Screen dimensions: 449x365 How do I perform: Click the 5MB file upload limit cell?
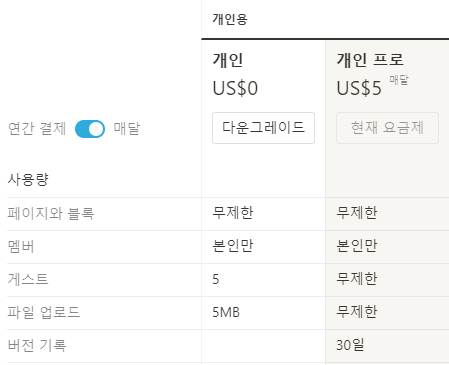(x=226, y=312)
